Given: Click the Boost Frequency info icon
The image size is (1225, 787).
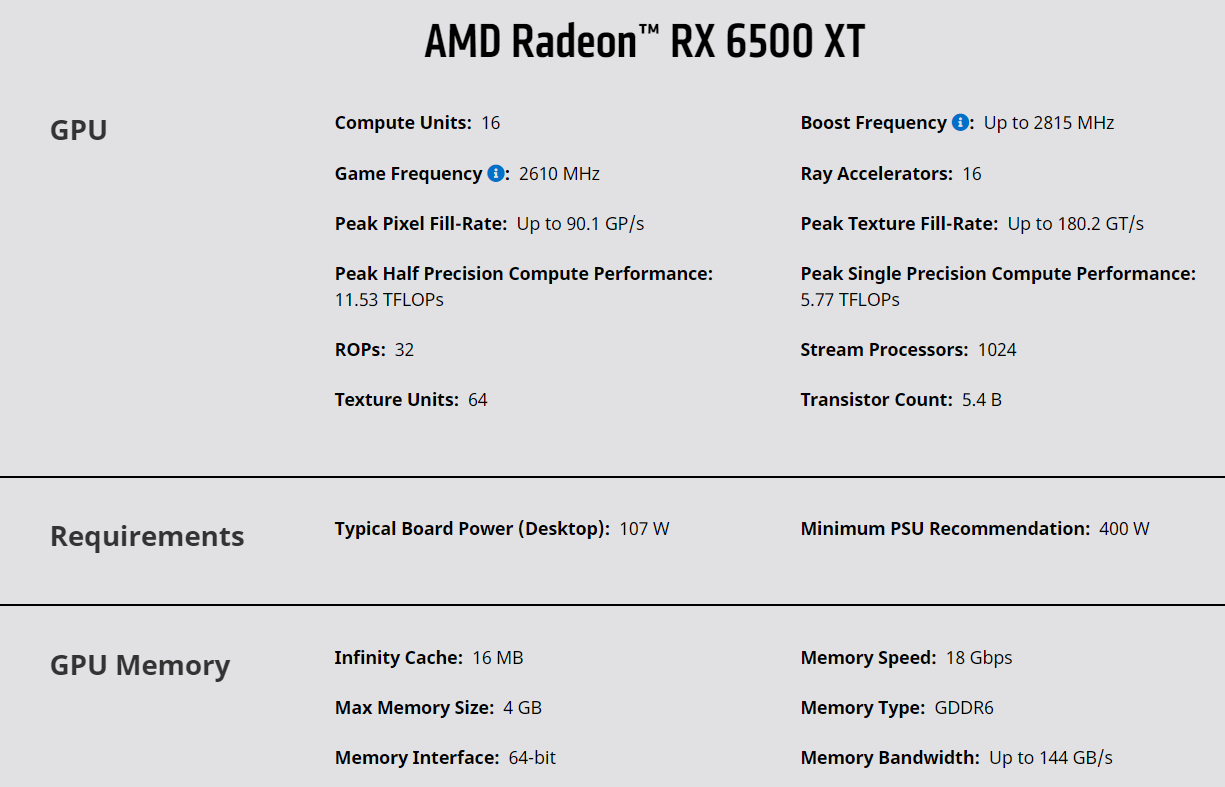Looking at the screenshot, I should point(960,122).
